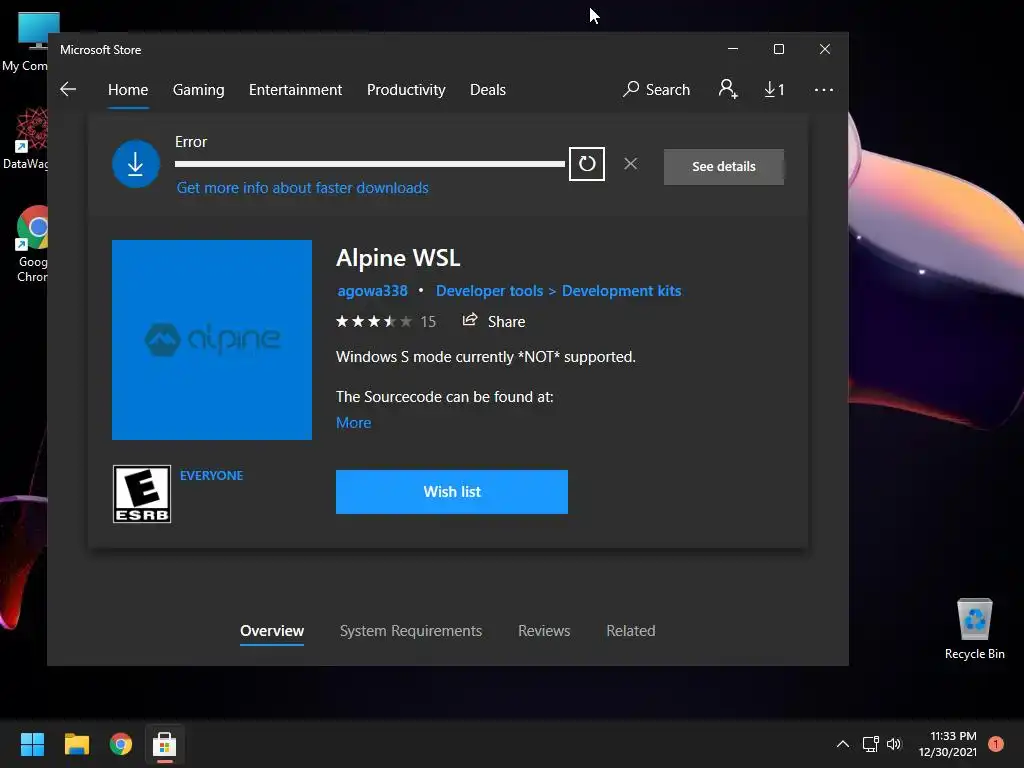1024x768 pixels.
Task: Click the star rating
Action: pyautogui.click(x=374, y=321)
